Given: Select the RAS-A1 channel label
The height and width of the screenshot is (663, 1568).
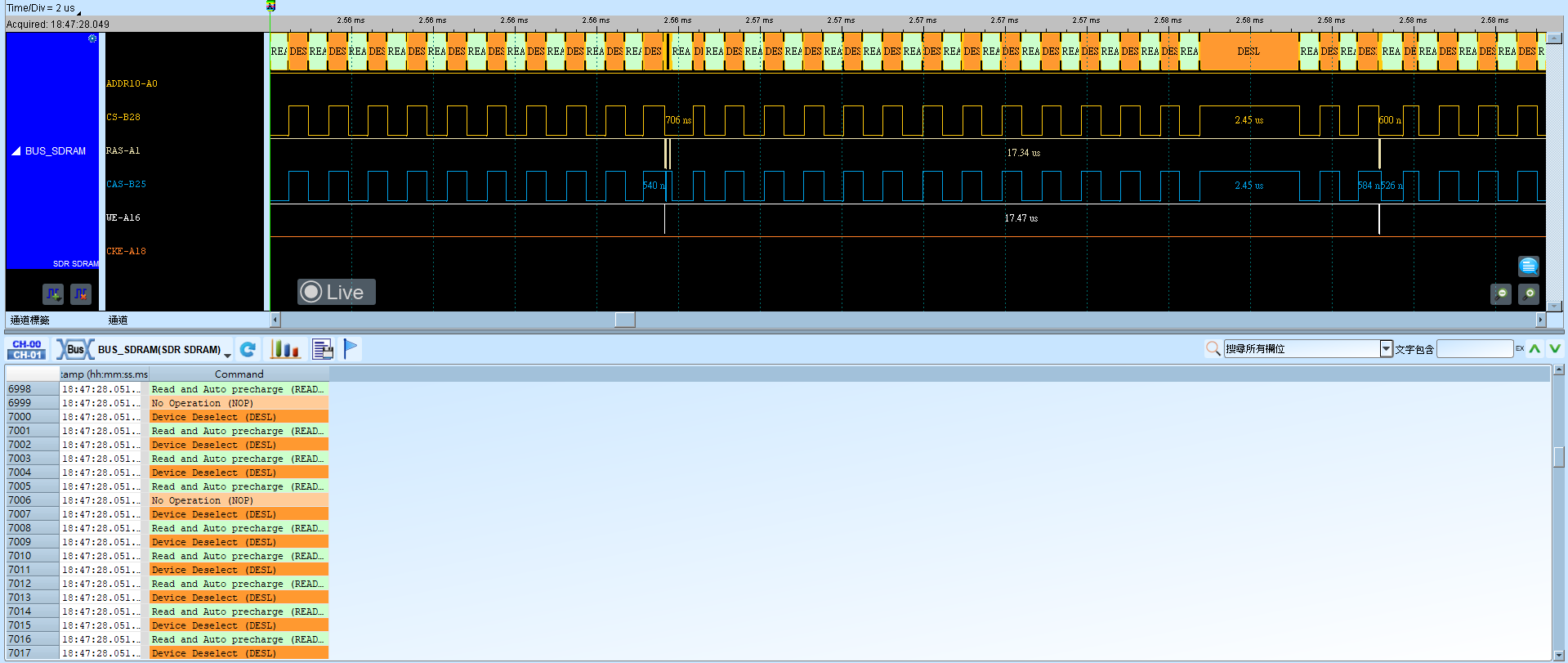Looking at the screenshot, I should click(x=123, y=150).
